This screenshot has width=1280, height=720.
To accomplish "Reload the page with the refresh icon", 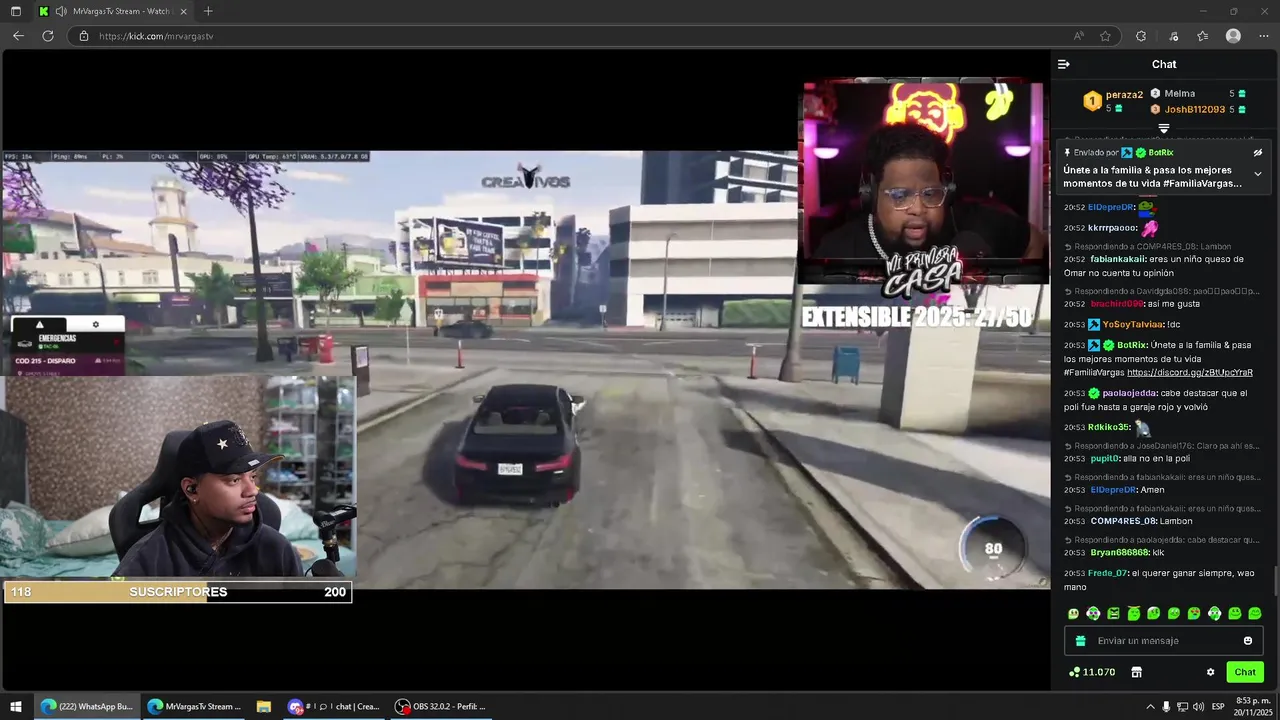I will tap(47, 36).
